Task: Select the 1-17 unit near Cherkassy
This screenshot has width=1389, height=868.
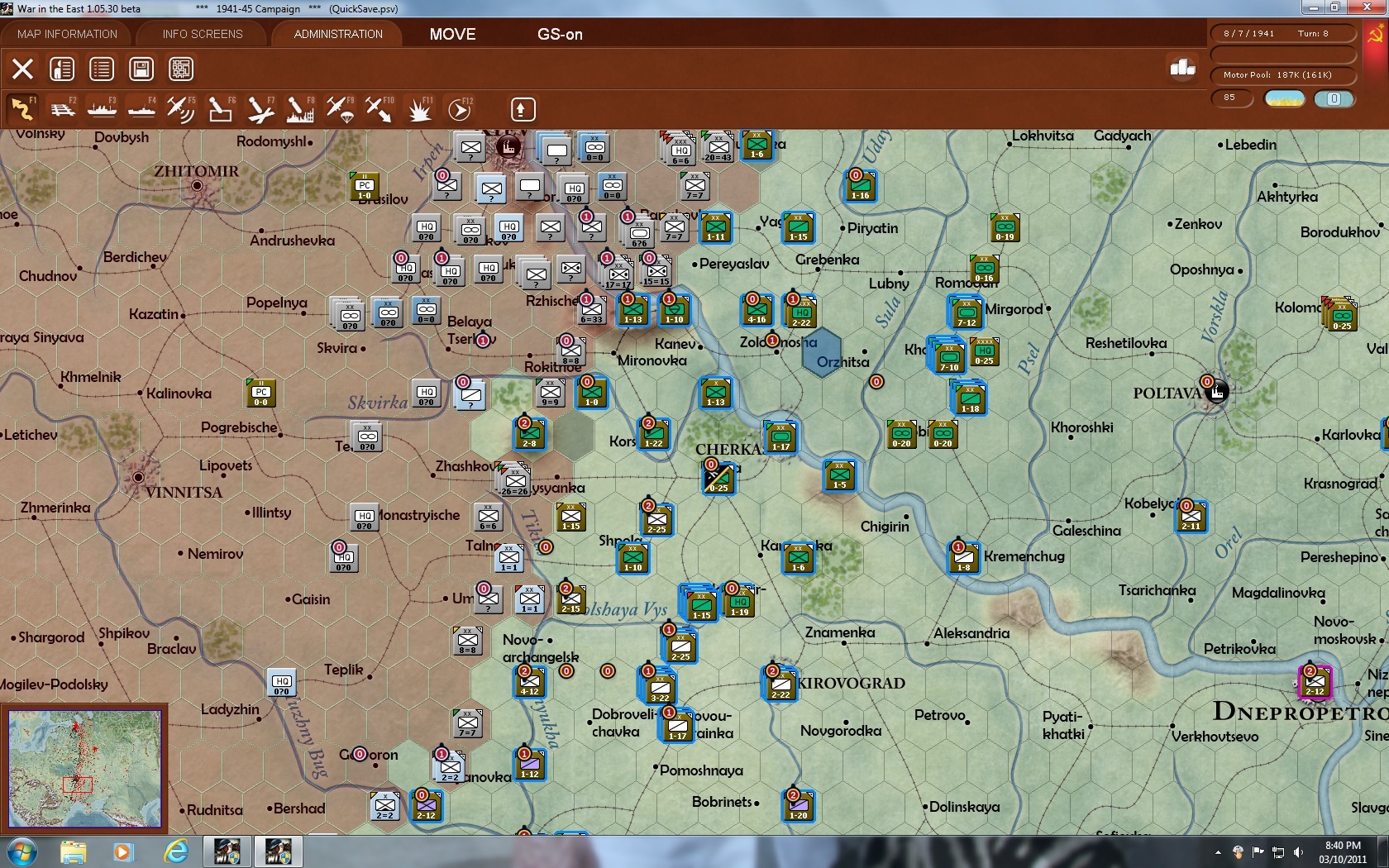Action: (x=780, y=437)
